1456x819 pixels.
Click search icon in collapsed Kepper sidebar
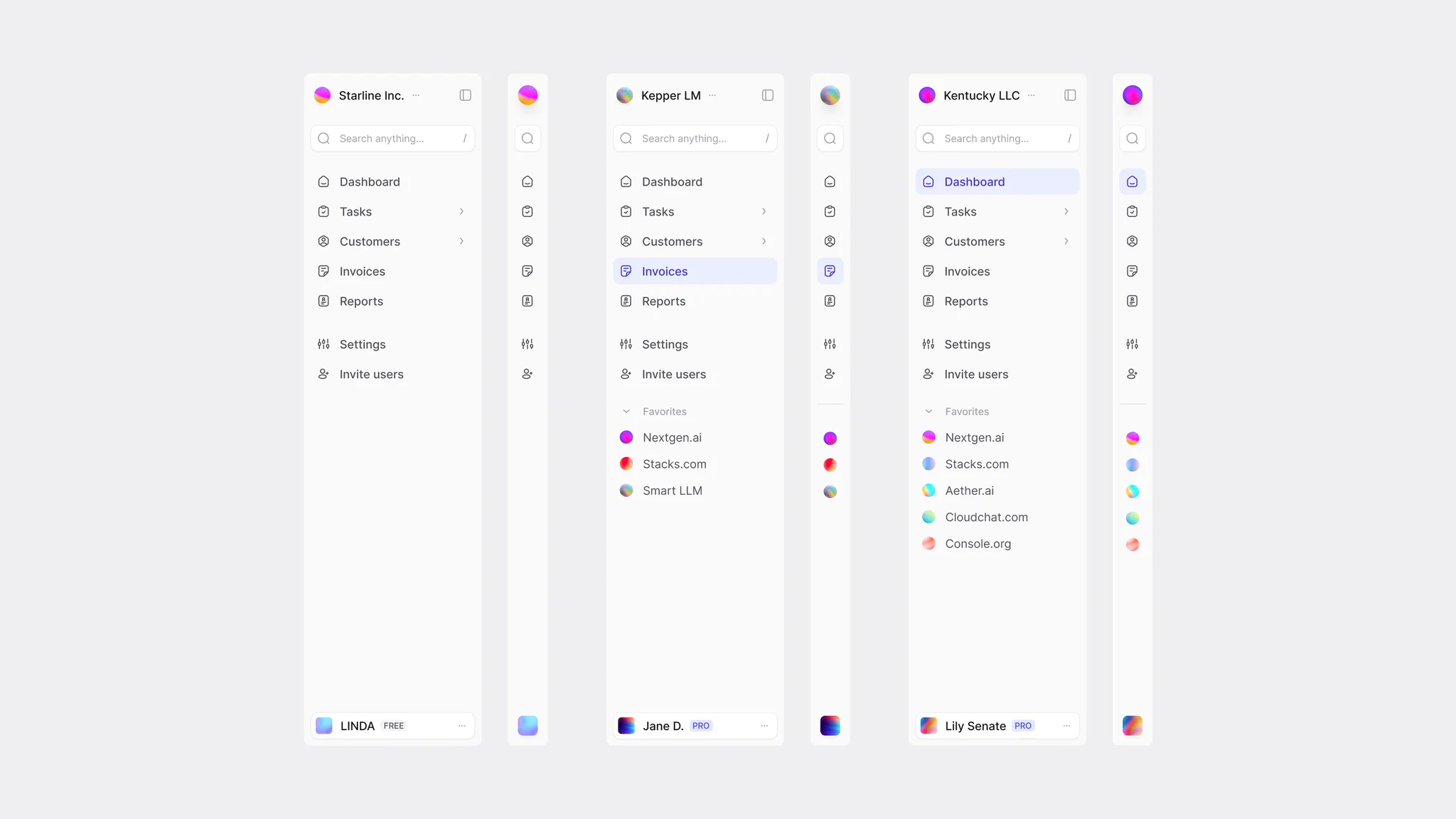click(830, 139)
